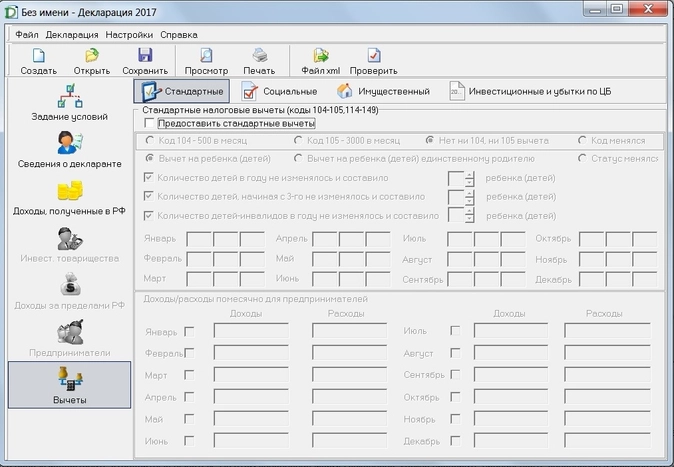Viewport: 674px width, 467px height.
Task: Open Инвестиционные и убытки по ЦБ tab
Action: (529, 92)
